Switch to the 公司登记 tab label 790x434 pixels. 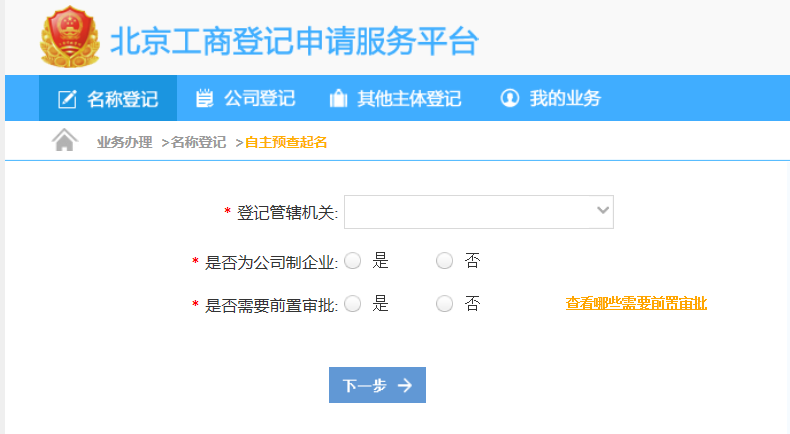[259, 99]
